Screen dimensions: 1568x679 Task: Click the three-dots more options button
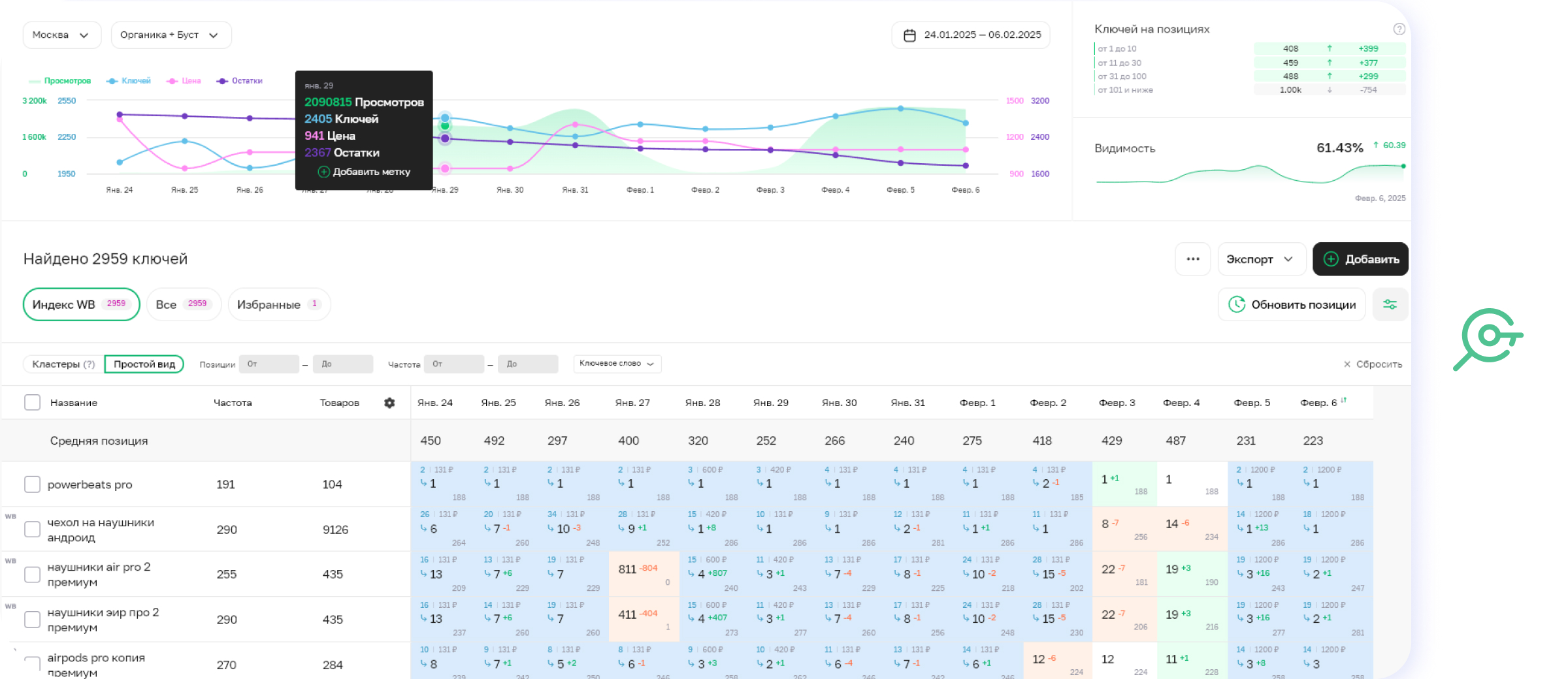[1193, 259]
